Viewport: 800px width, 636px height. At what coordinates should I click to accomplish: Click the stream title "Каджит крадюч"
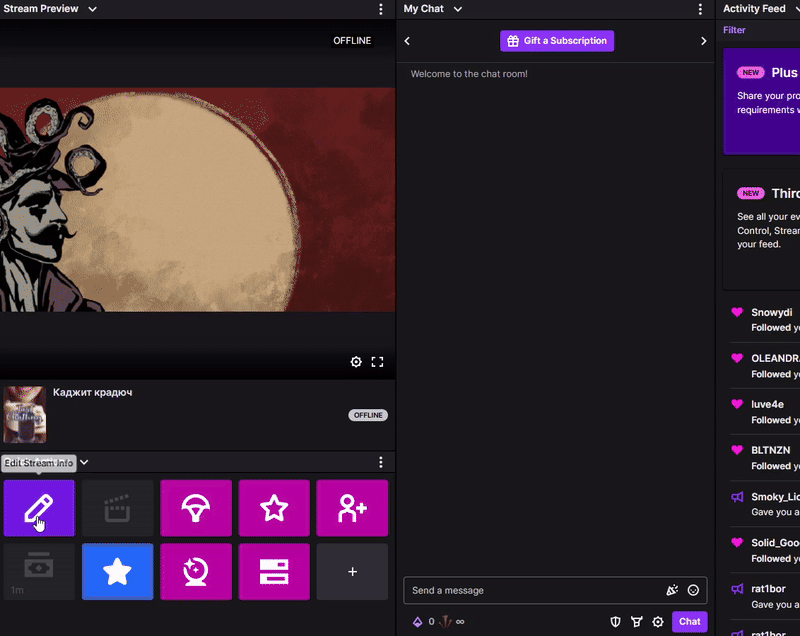point(92,392)
